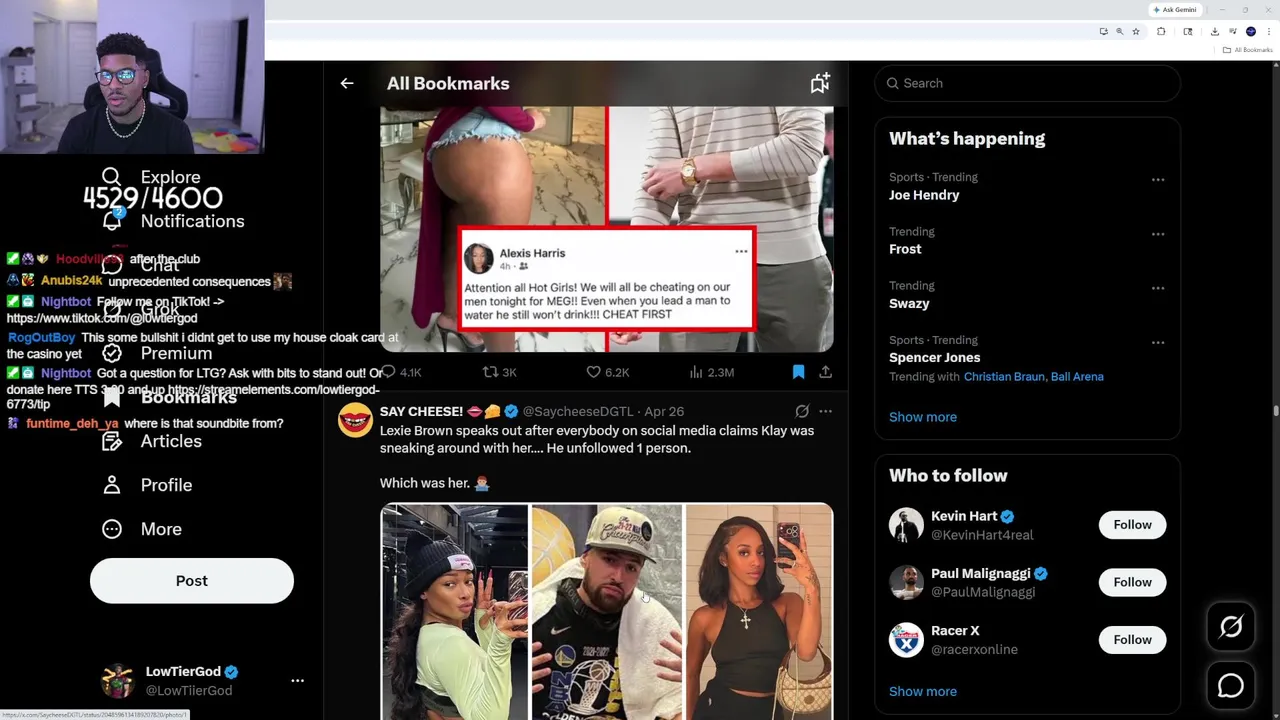Open Kevin Hart's profile avatar
Image resolution: width=1280 pixels, height=720 pixels.
click(x=906, y=525)
